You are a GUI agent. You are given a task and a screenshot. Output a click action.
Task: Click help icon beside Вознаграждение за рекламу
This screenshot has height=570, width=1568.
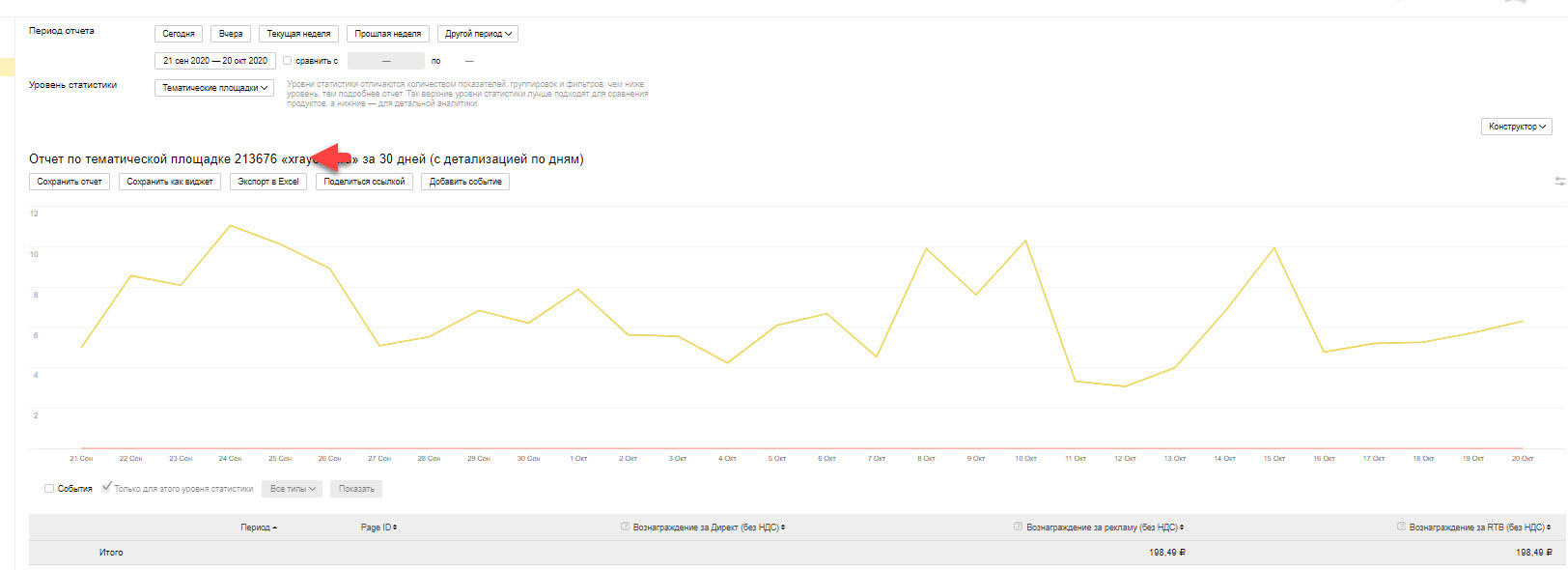pos(1018,527)
